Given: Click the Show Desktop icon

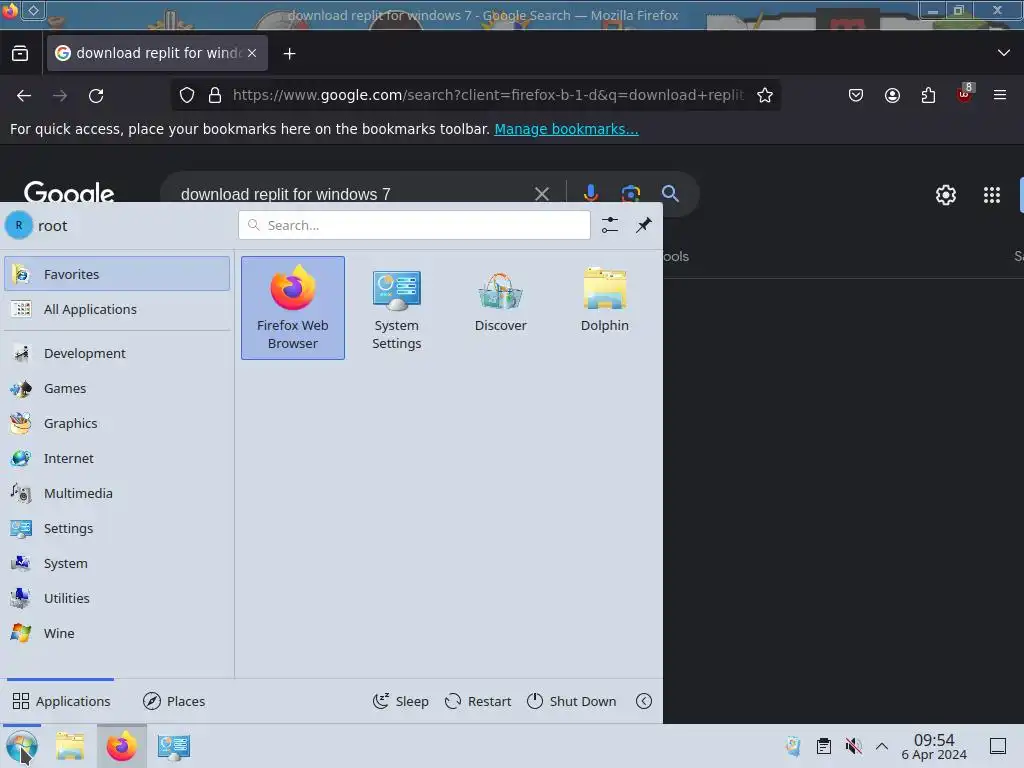Looking at the screenshot, I should click(x=998, y=746).
